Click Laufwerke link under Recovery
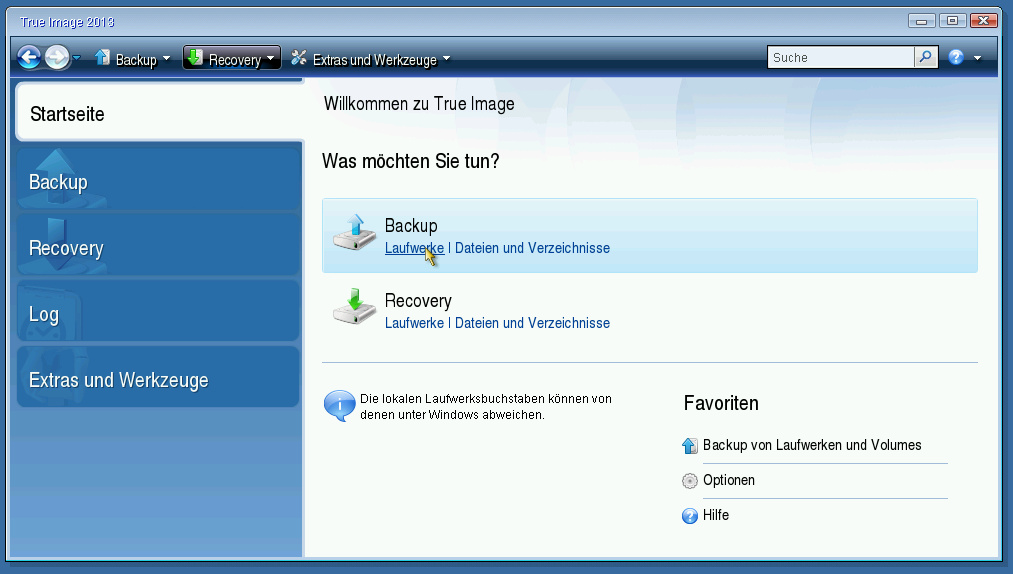The height and width of the screenshot is (574, 1013). click(x=414, y=323)
